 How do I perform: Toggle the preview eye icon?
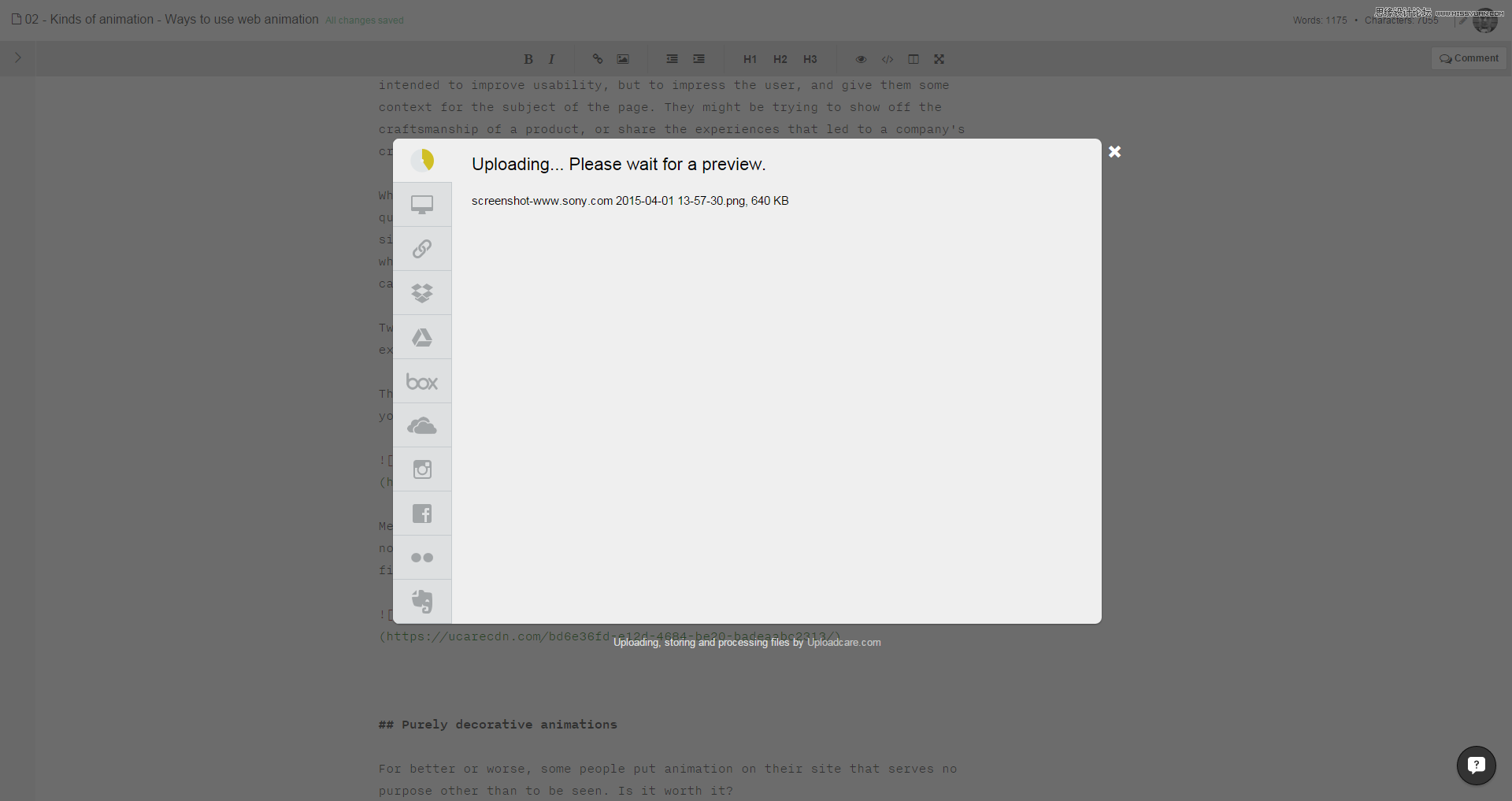tap(861, 59)
